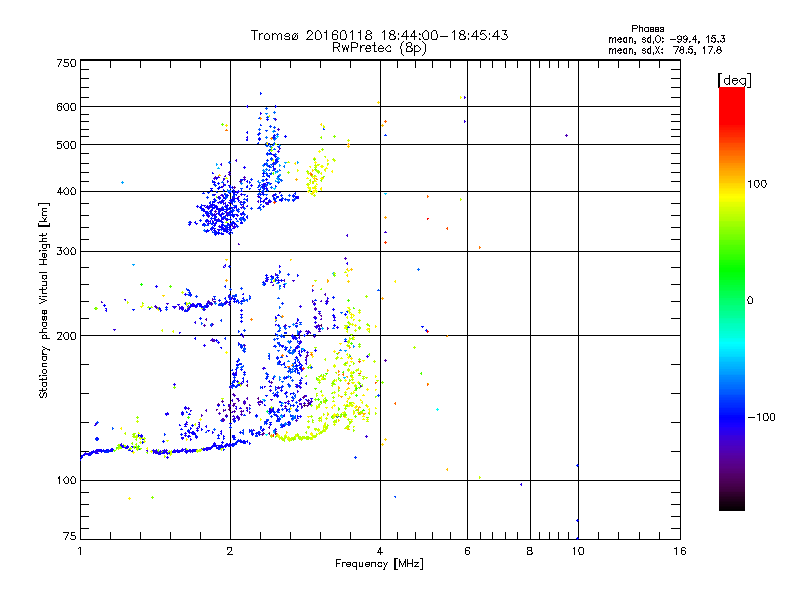Click the y-axis tick label '200'
Image resolution: width=800 pixels, height=600 pixels.
point(66,336)
